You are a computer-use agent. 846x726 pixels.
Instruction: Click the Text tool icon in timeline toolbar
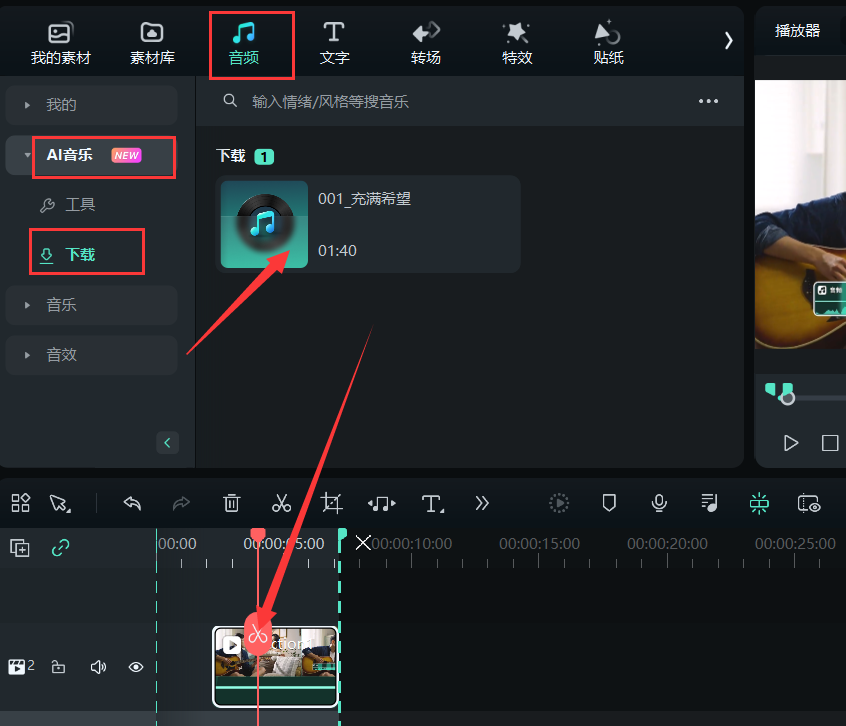point(432,503)
